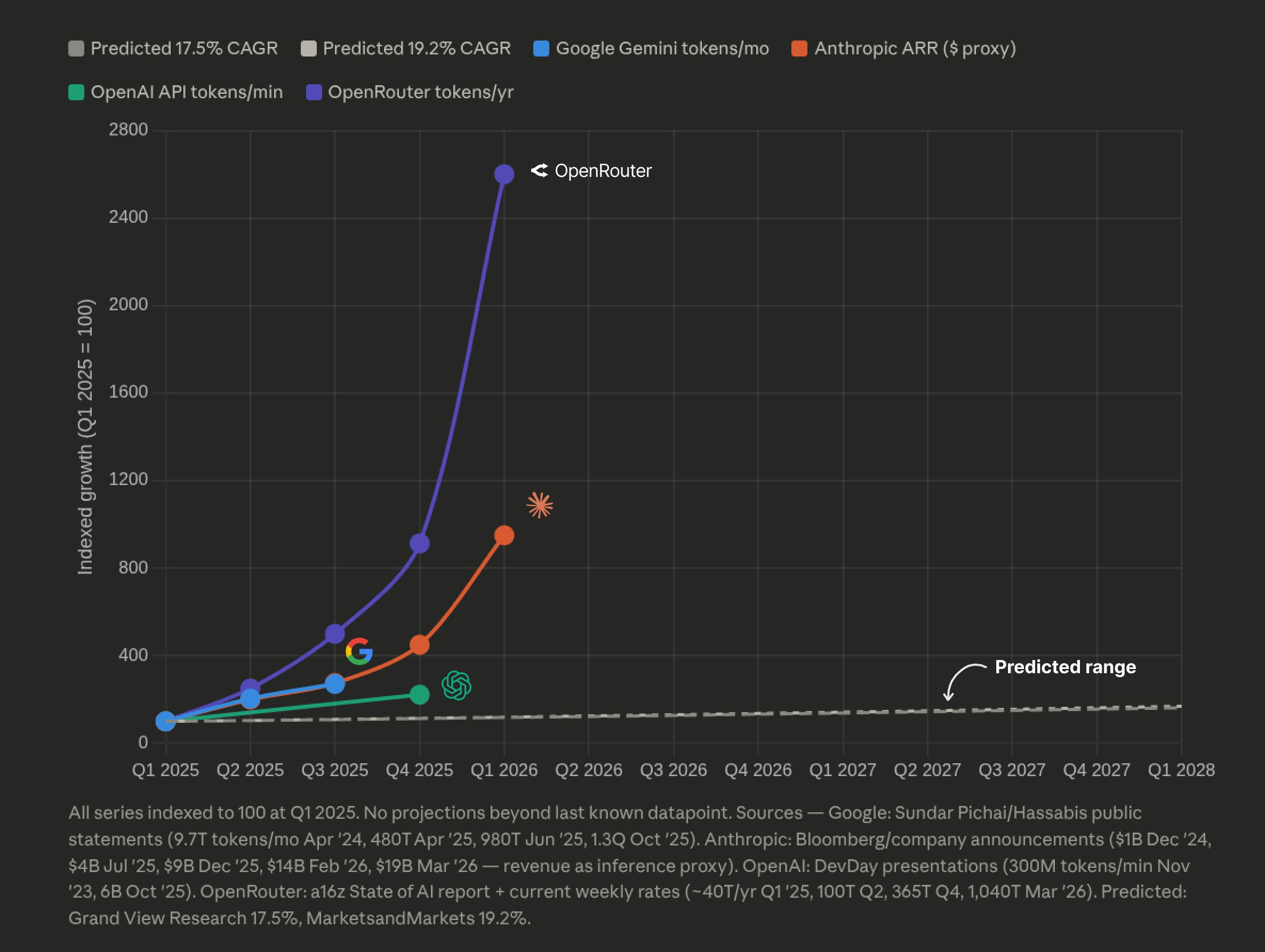Click the Predicted 19.2% CAGR legend swatch
Image resolution: width=1265 pixels, height=952 pixels.
pos(309,49)
